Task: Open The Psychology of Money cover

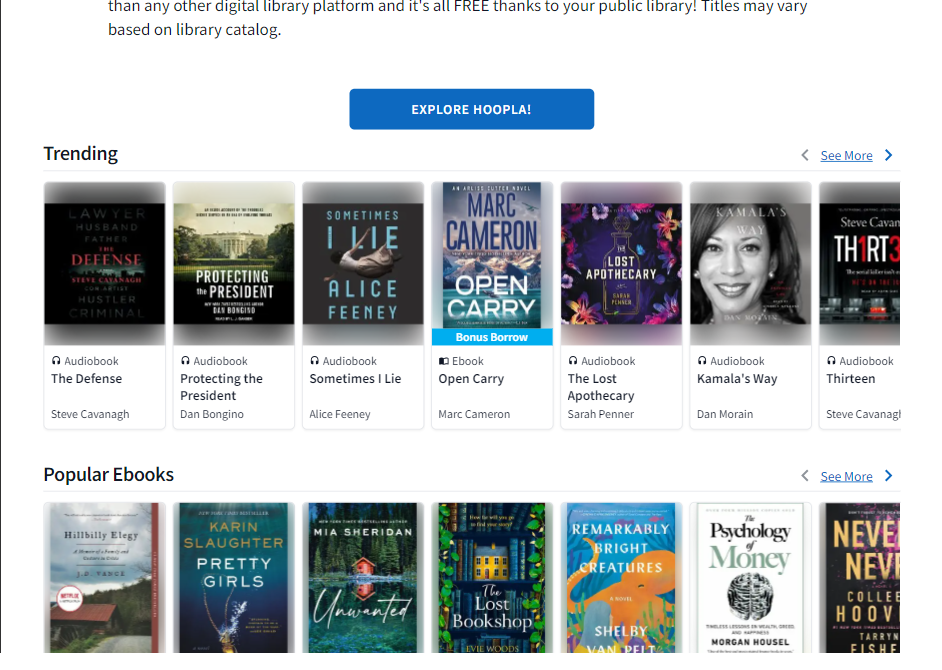Action: point(750,577)
